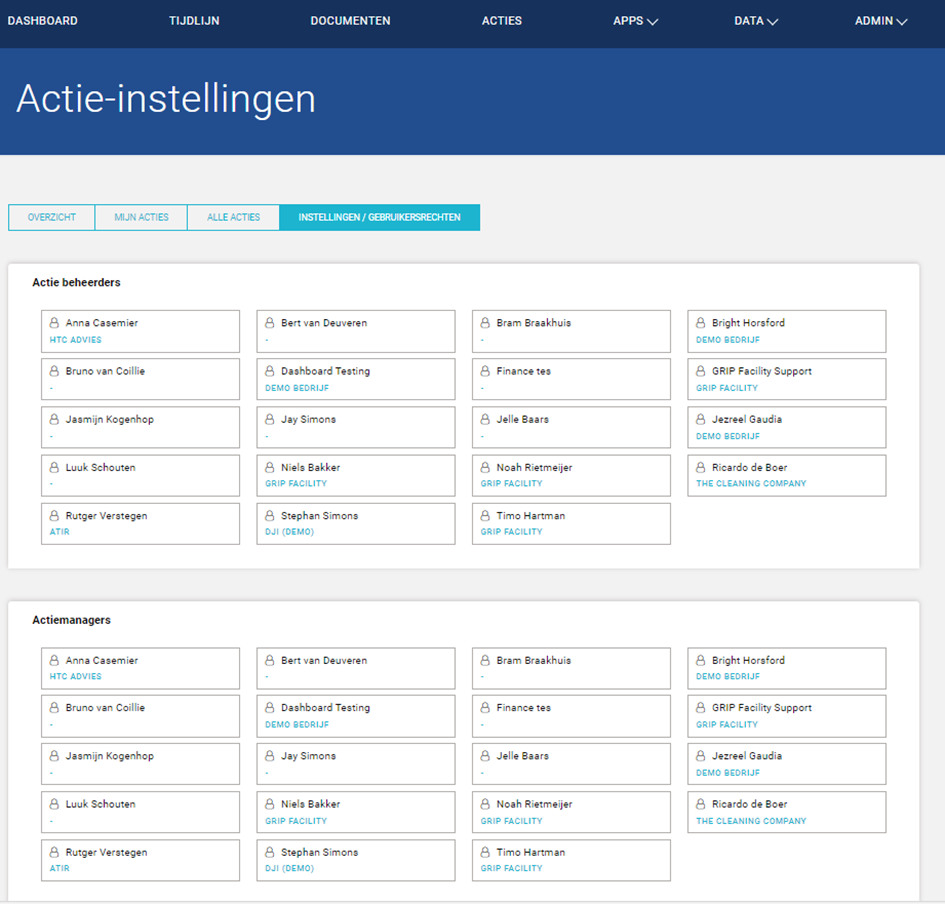Switch to the OVERZICHT tab
Image resolution: width=945 pixels, height=904 pixels.
pyautogui.click(x=52, y=218)
